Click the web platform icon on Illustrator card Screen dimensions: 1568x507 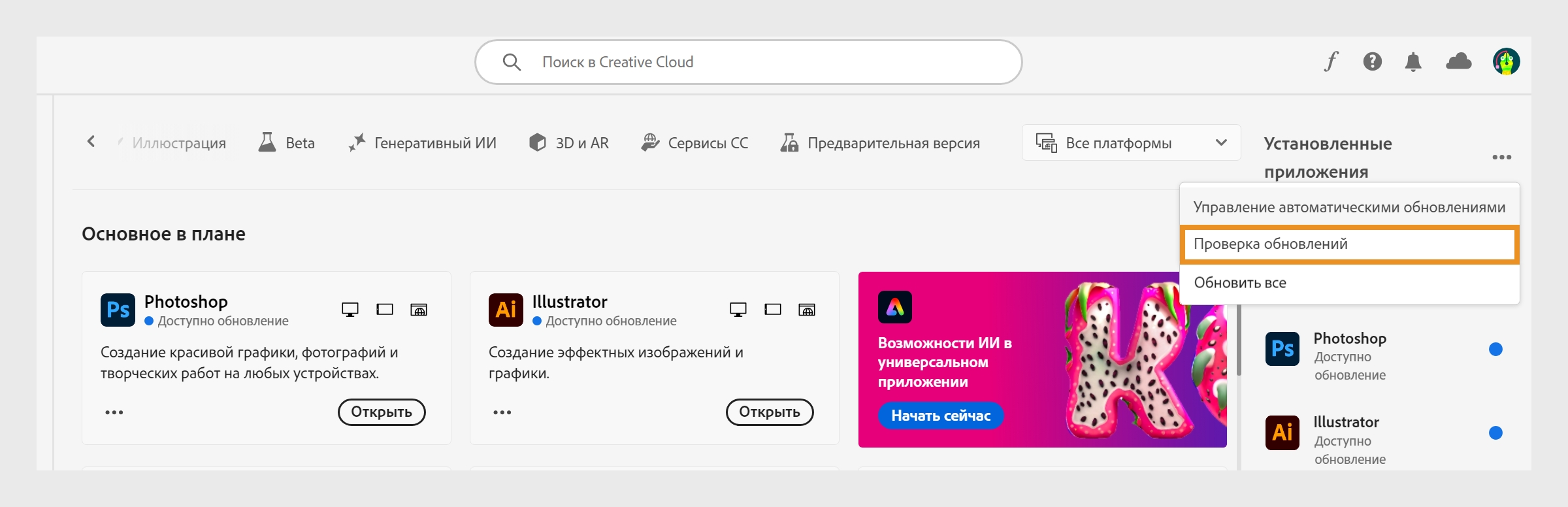click(x=807, y=310)
